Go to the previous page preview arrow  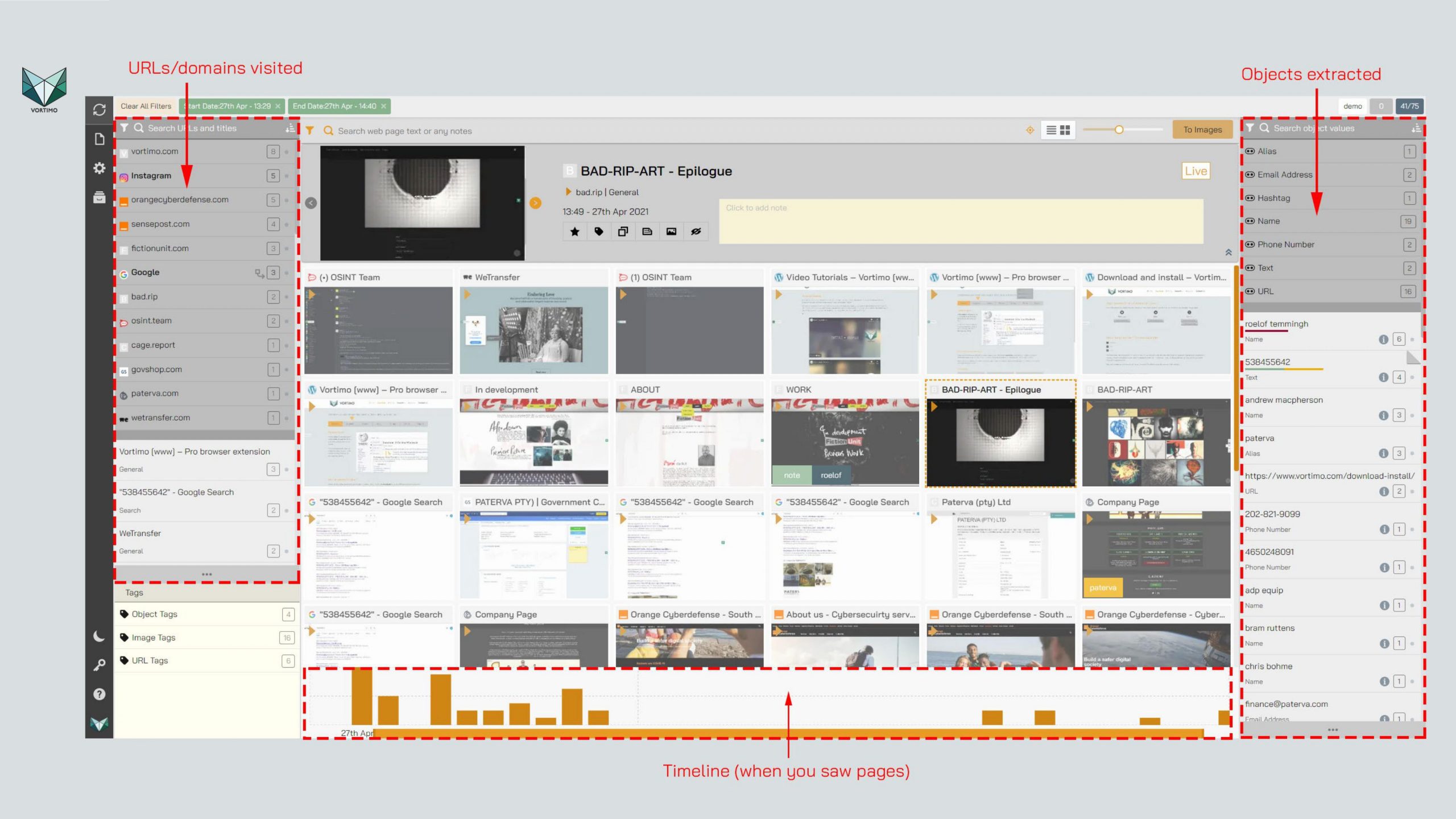click(x=311, y=203)
